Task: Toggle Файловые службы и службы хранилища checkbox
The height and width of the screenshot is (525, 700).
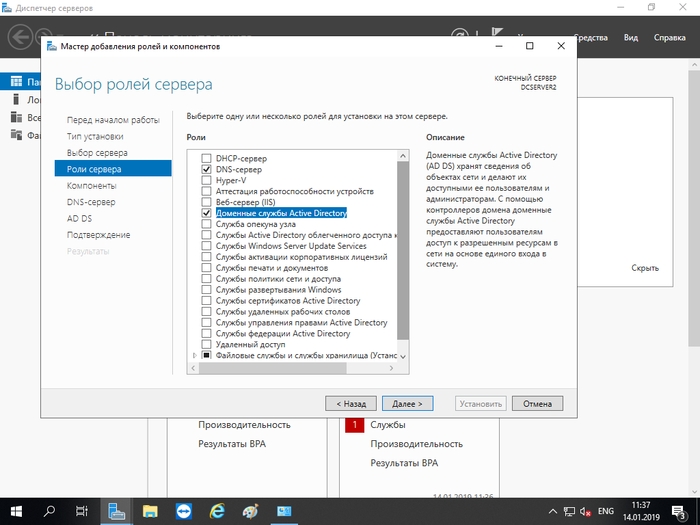Action: tap(206, 355)
